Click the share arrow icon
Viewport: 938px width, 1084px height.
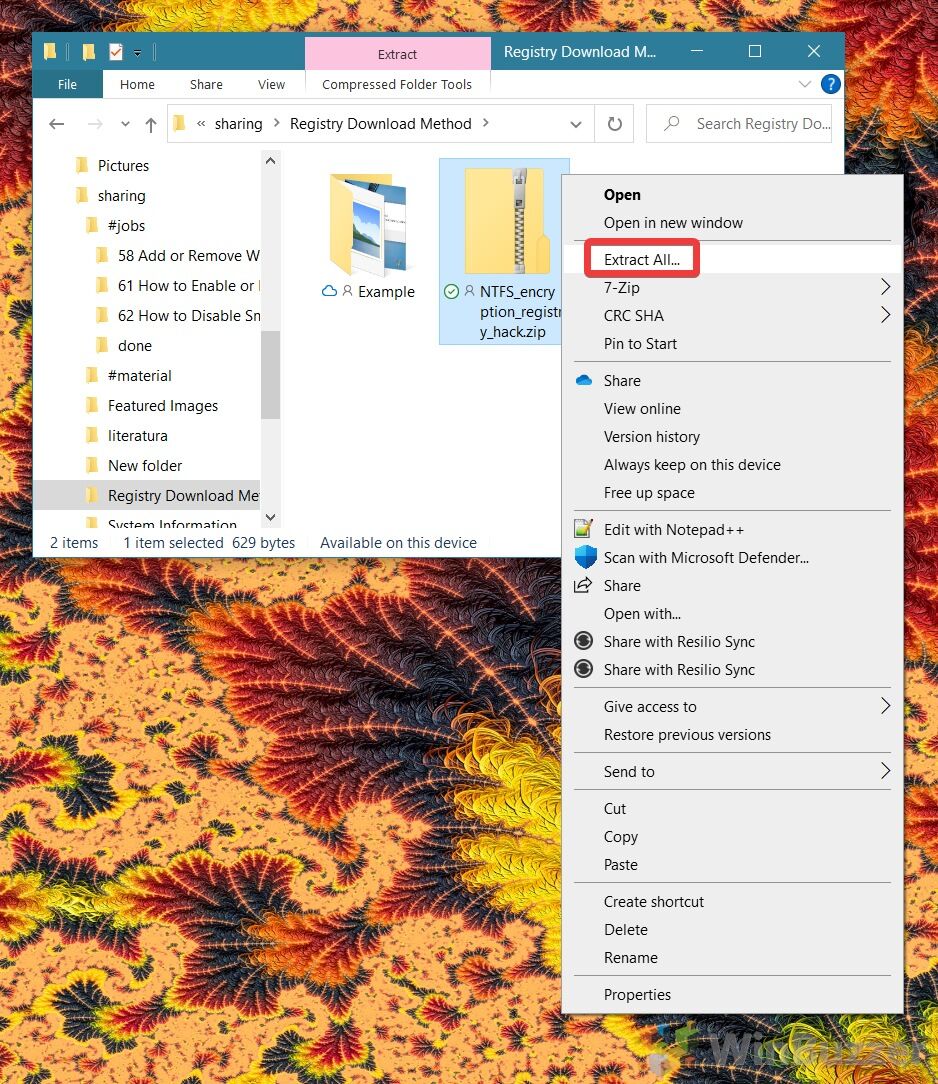click(583, 585)
